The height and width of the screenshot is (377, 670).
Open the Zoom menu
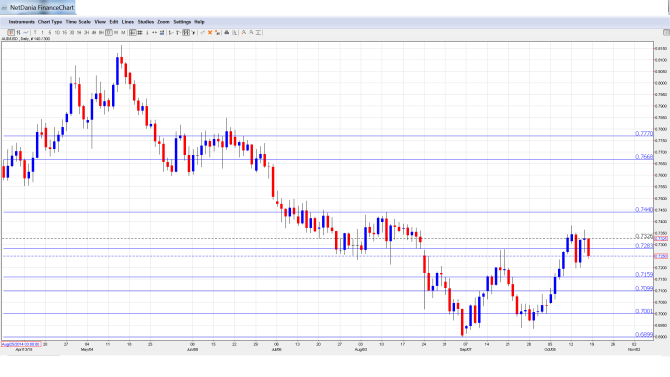tap(163, 22)
